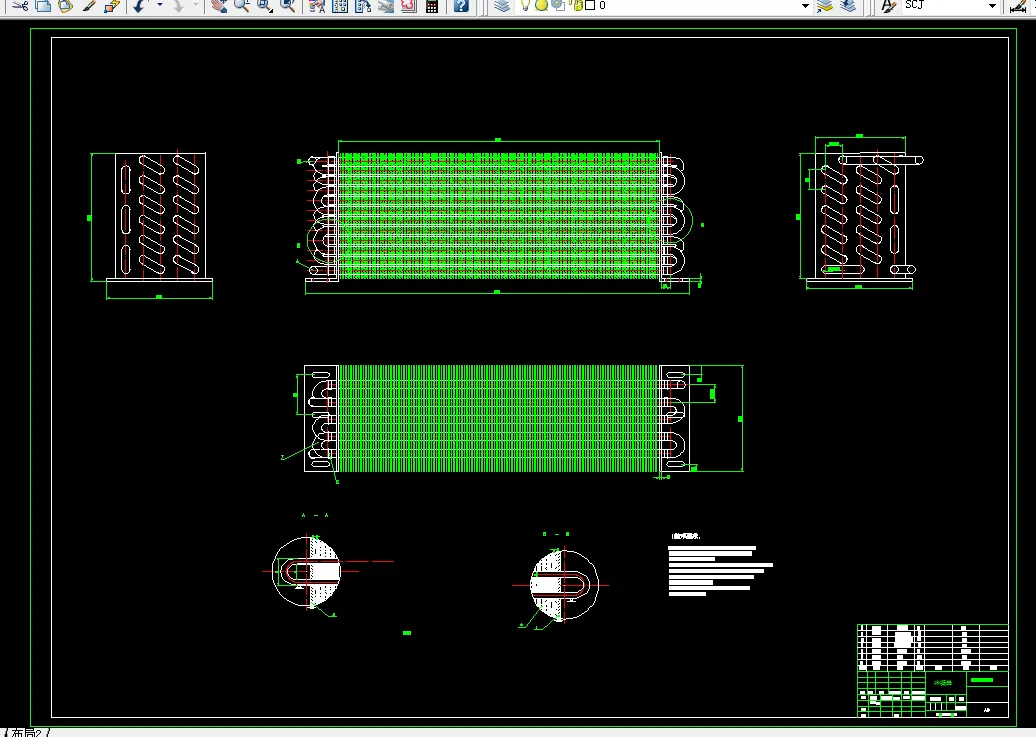The height and width of the screenshot is (737, 1036).
Task: Open Help with the question mark icon
Action: [461, 5]
